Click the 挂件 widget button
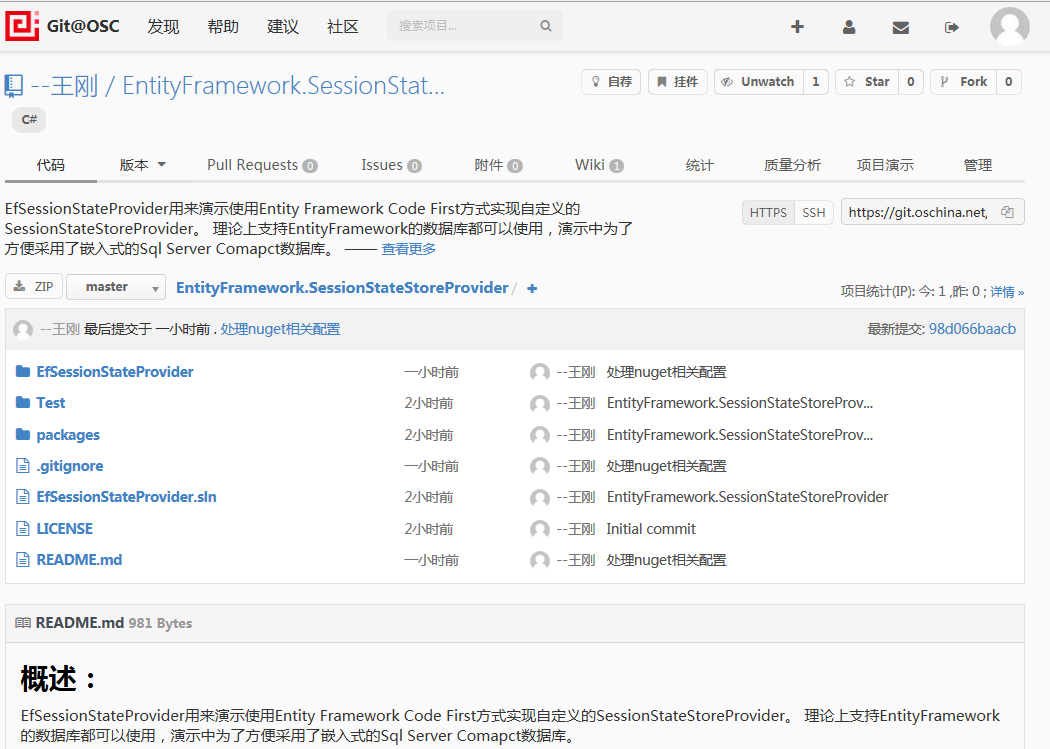The height and width of the screenshot is (749, 1050). click(x=678, y=82)
